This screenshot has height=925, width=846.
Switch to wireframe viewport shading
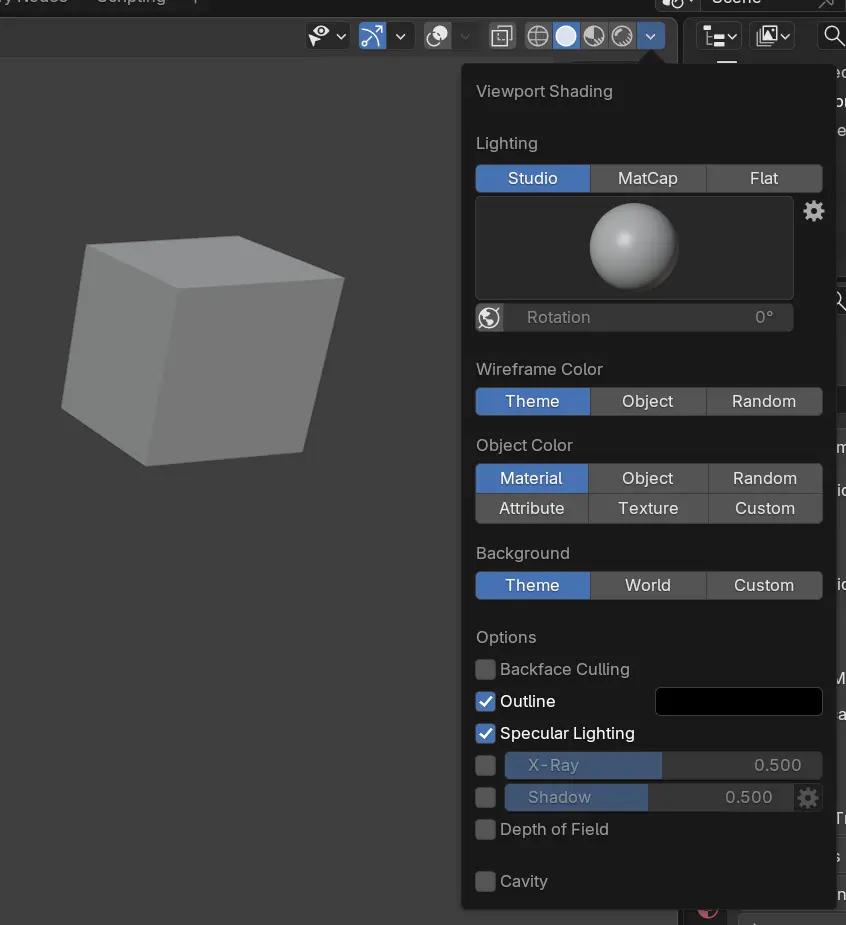pyautogui.click(x=538, y=37)
